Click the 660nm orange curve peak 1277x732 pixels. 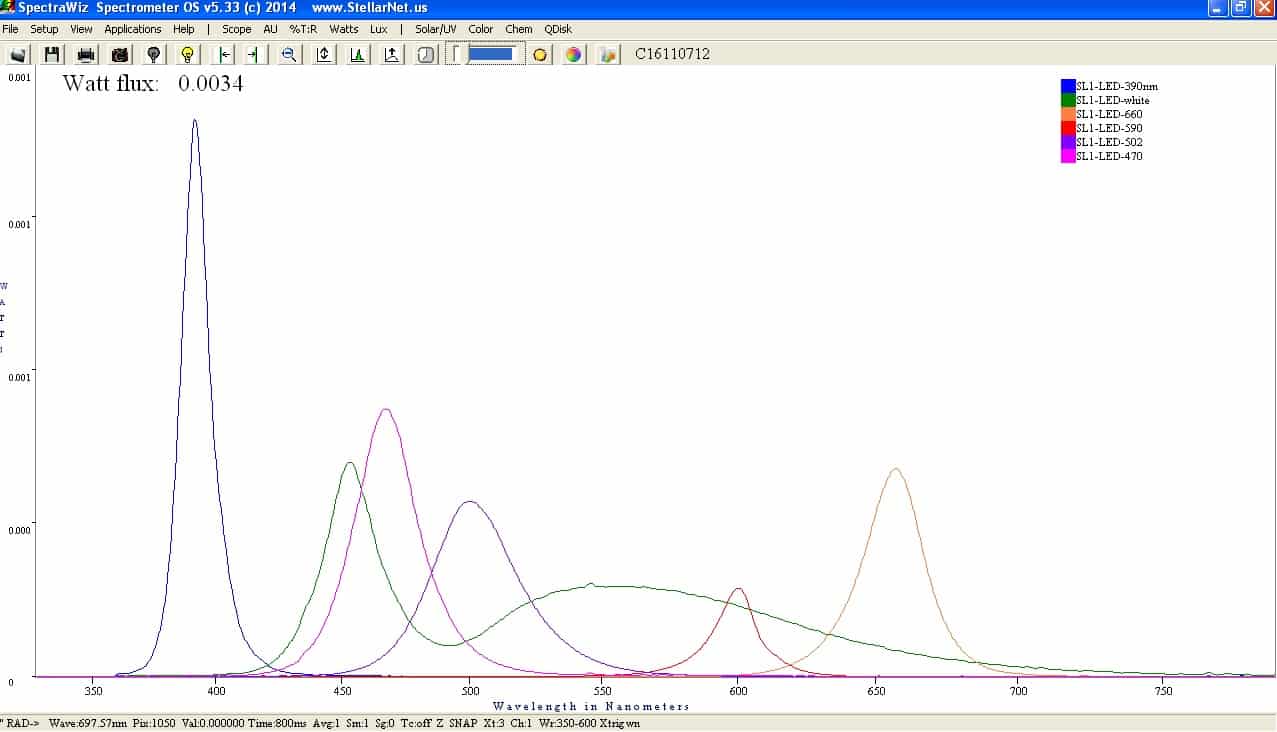pyautogui.click(x=896, y=469)
